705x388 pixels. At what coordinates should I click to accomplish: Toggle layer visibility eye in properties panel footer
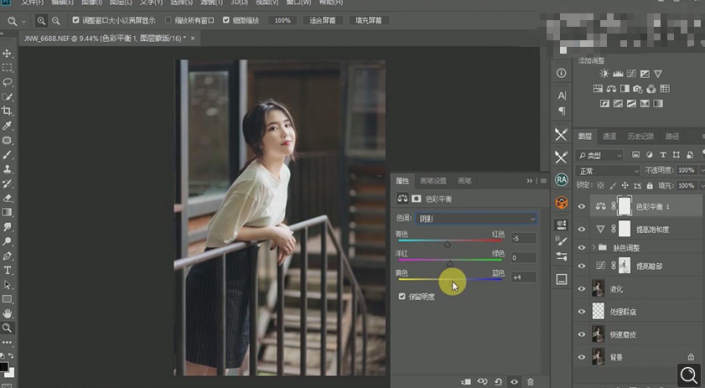click(x=514, y=382)
